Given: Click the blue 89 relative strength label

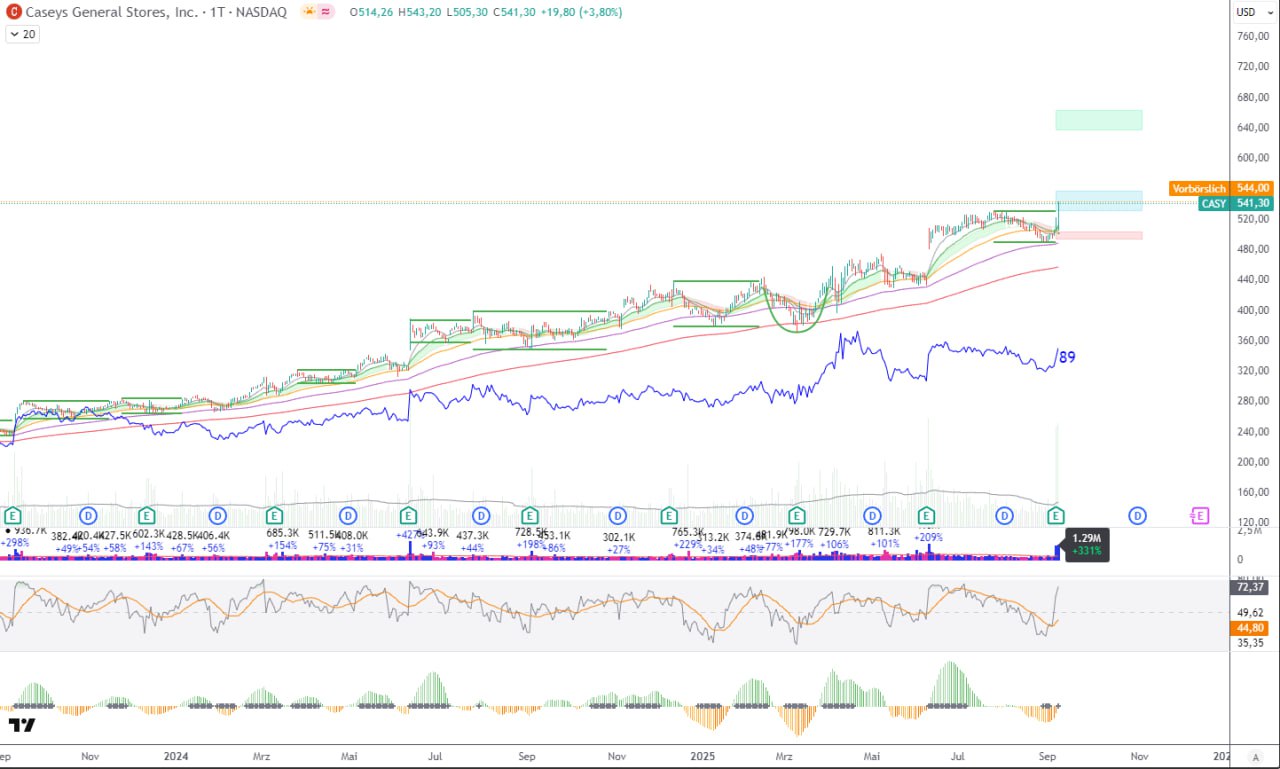Looking at the screenshot, I should pos(1067,357).
